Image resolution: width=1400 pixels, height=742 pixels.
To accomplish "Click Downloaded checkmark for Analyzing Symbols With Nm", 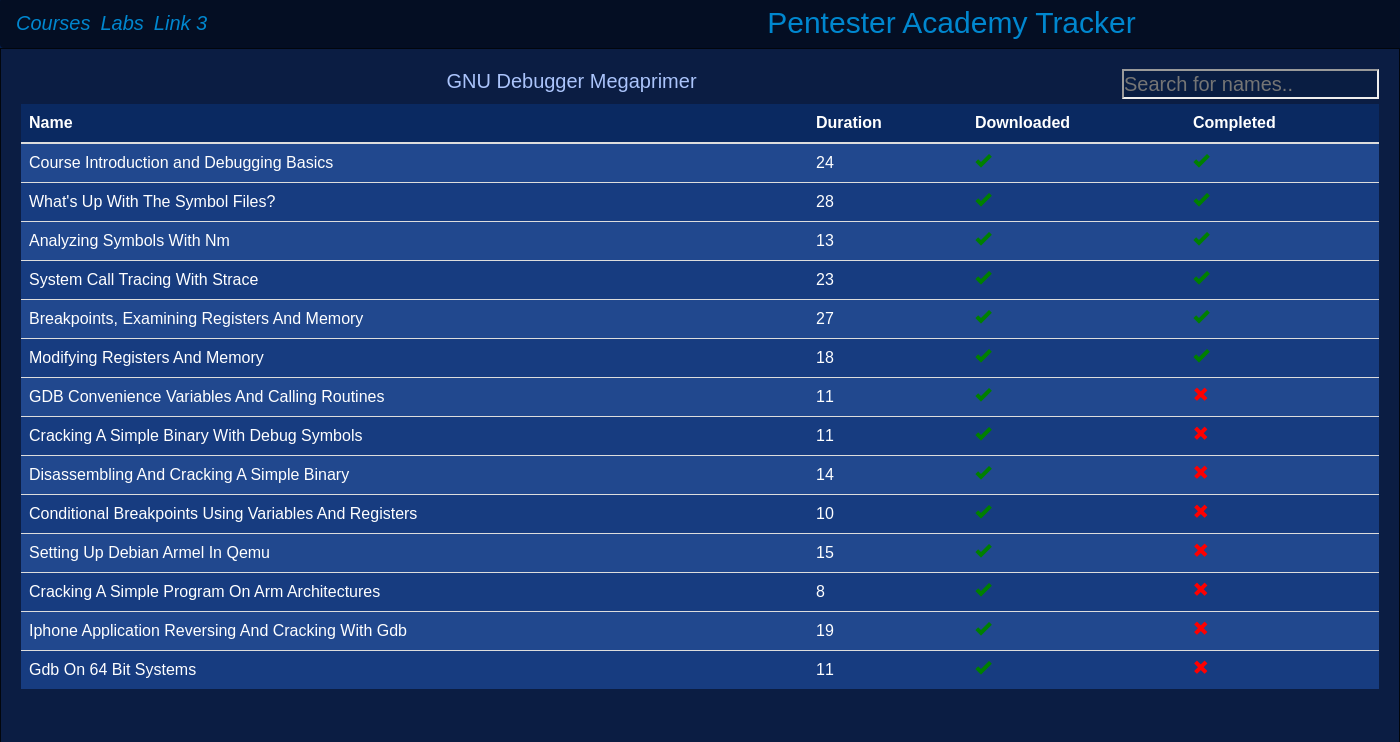I will pos(983,239).
